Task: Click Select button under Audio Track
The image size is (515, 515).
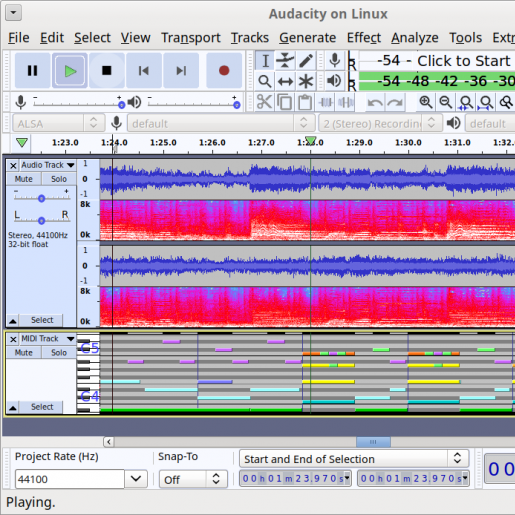Action: click(42, 320)
